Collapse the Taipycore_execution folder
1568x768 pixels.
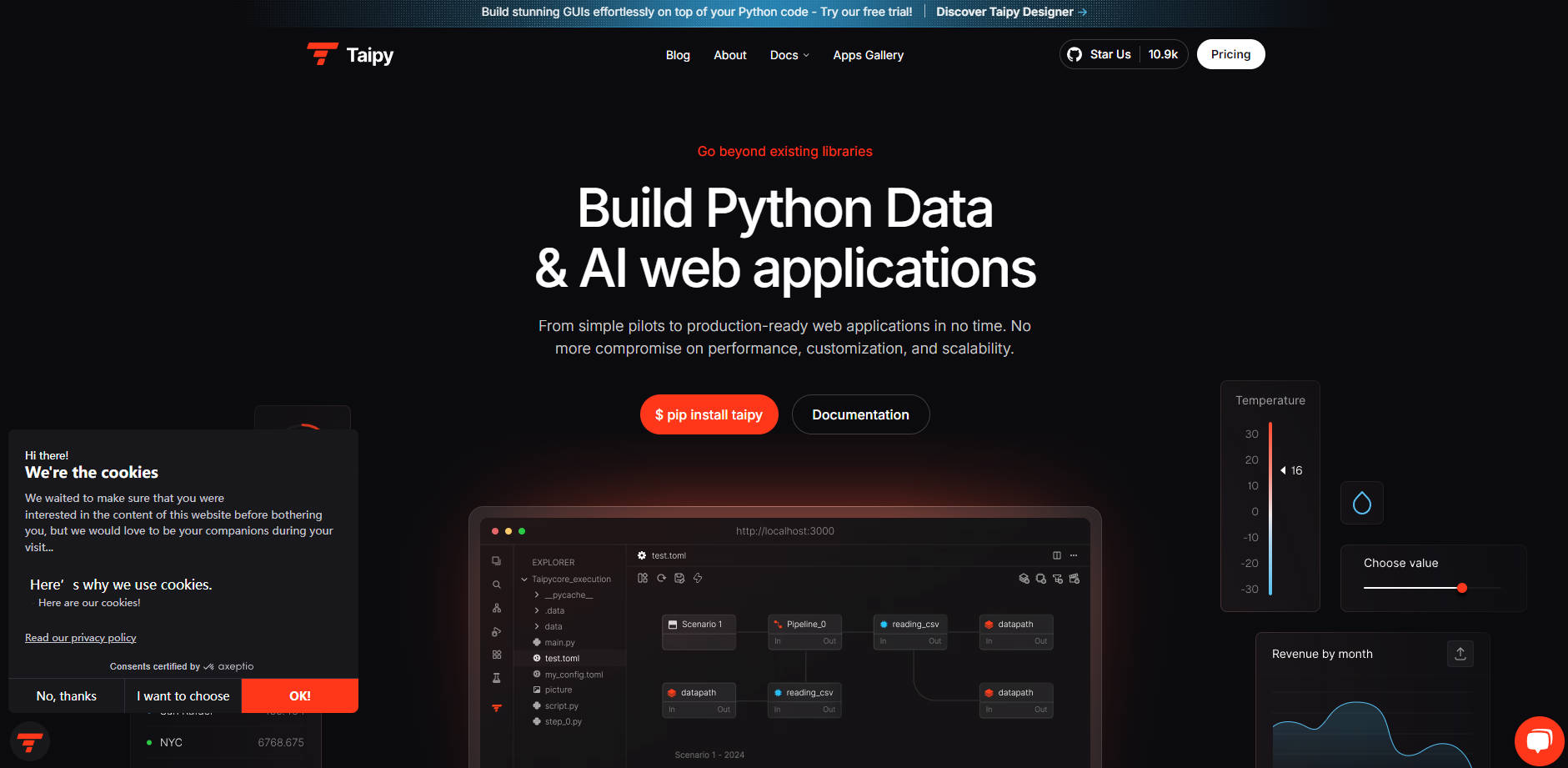(524, 580)
